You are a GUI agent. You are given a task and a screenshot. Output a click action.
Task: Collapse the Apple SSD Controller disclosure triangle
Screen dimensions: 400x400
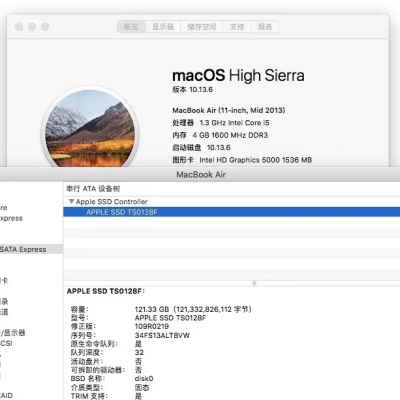[71, 202]
